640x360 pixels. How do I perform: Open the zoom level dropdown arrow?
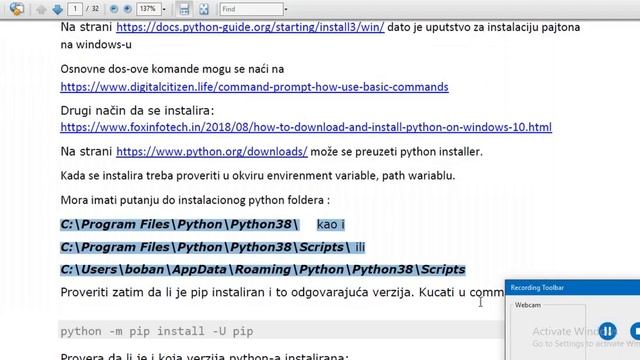click(x=164, y=9)
